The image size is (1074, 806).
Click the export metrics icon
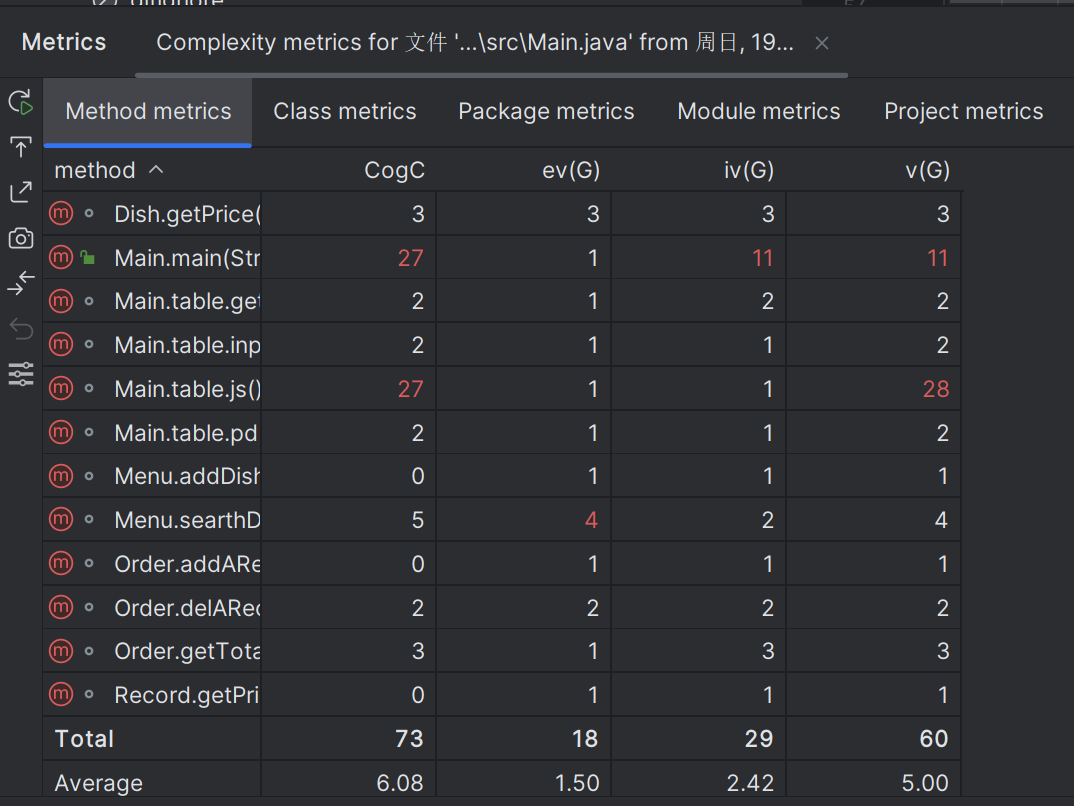(x=21, y=193)
